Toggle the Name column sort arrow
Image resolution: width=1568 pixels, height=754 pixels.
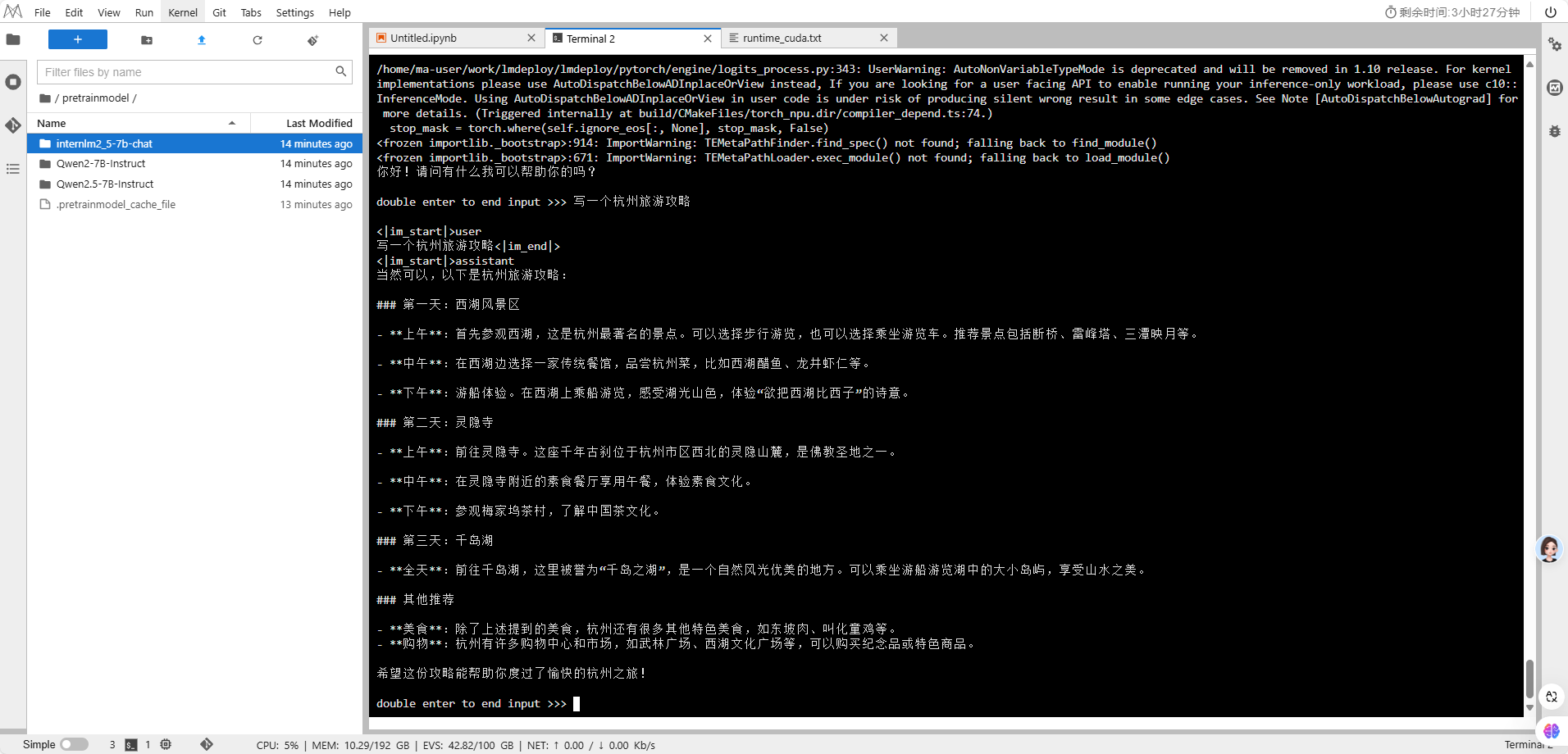coord(232,123)
